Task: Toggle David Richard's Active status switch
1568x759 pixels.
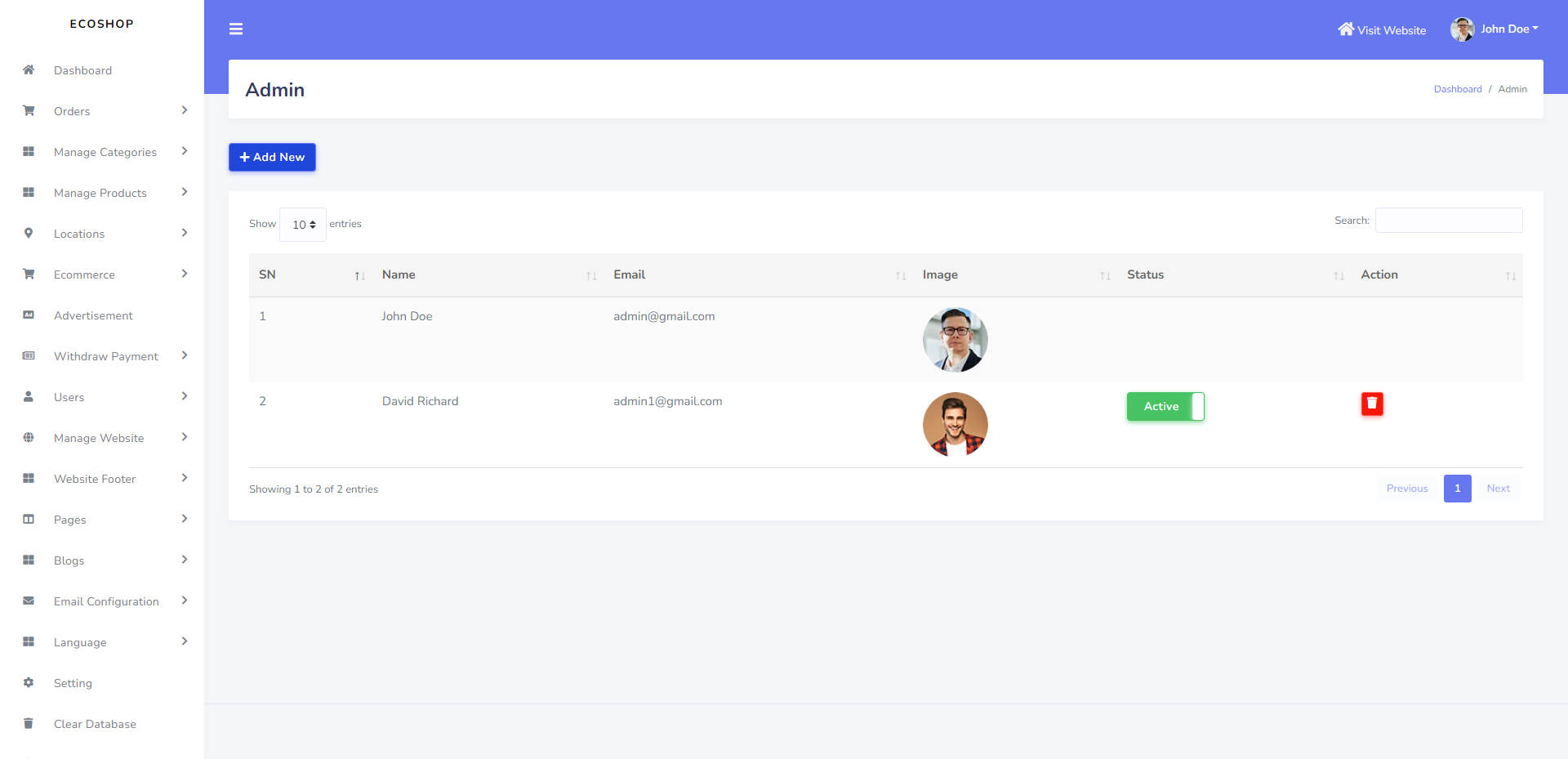Action: 1165,406
